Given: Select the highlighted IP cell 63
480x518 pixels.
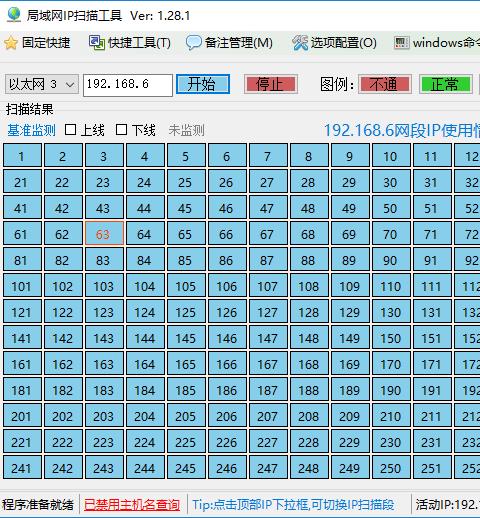Looking at the screenshot, I should point(104,234).
